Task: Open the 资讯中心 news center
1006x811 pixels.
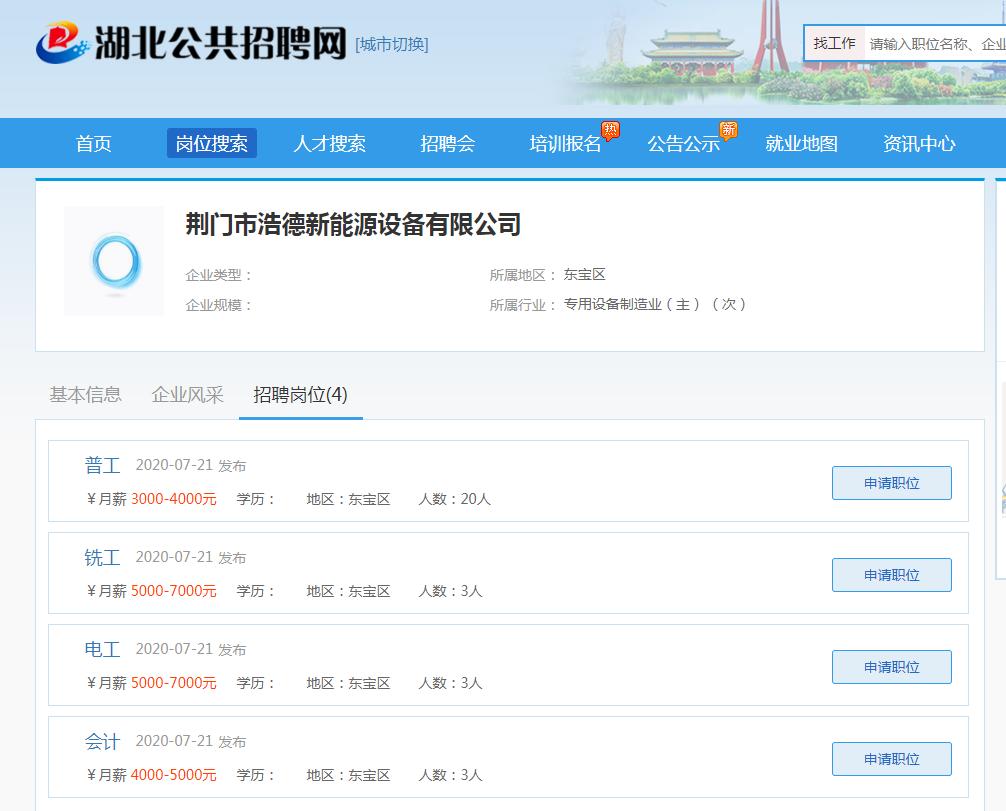Action: pyautogui.click(x=918, y=143)
